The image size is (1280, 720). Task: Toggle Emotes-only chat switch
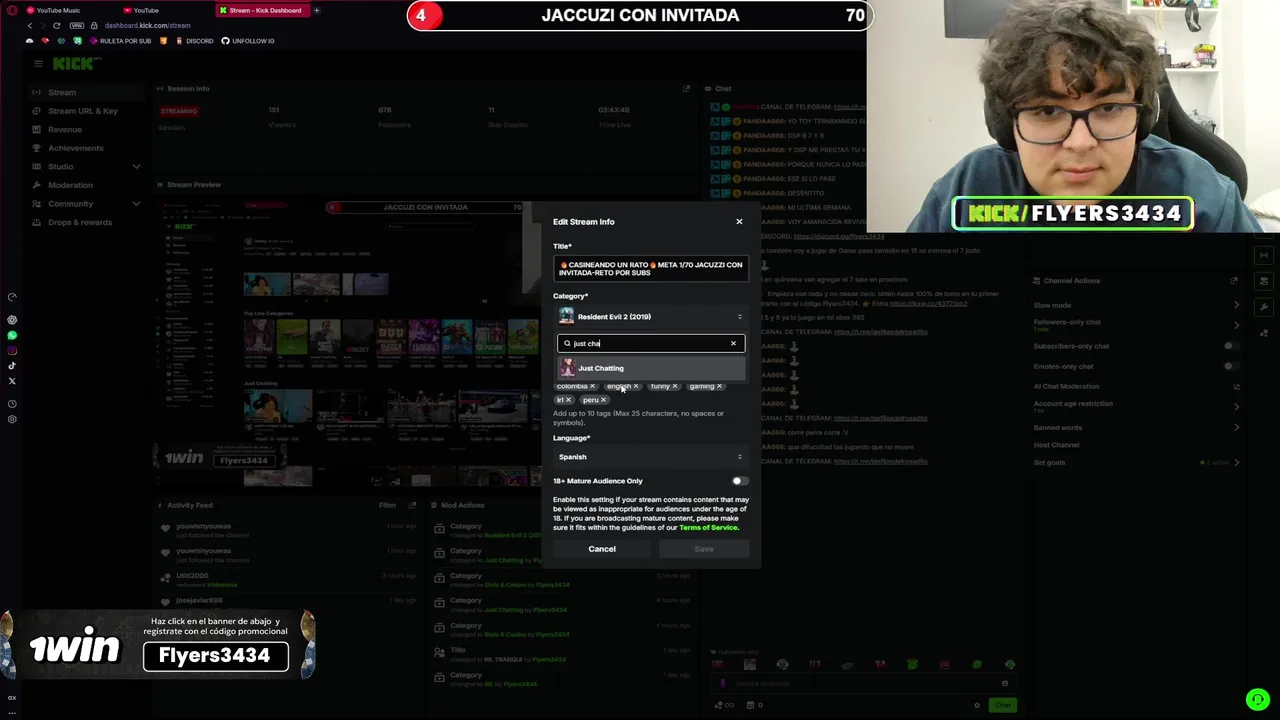(1229, 366)
